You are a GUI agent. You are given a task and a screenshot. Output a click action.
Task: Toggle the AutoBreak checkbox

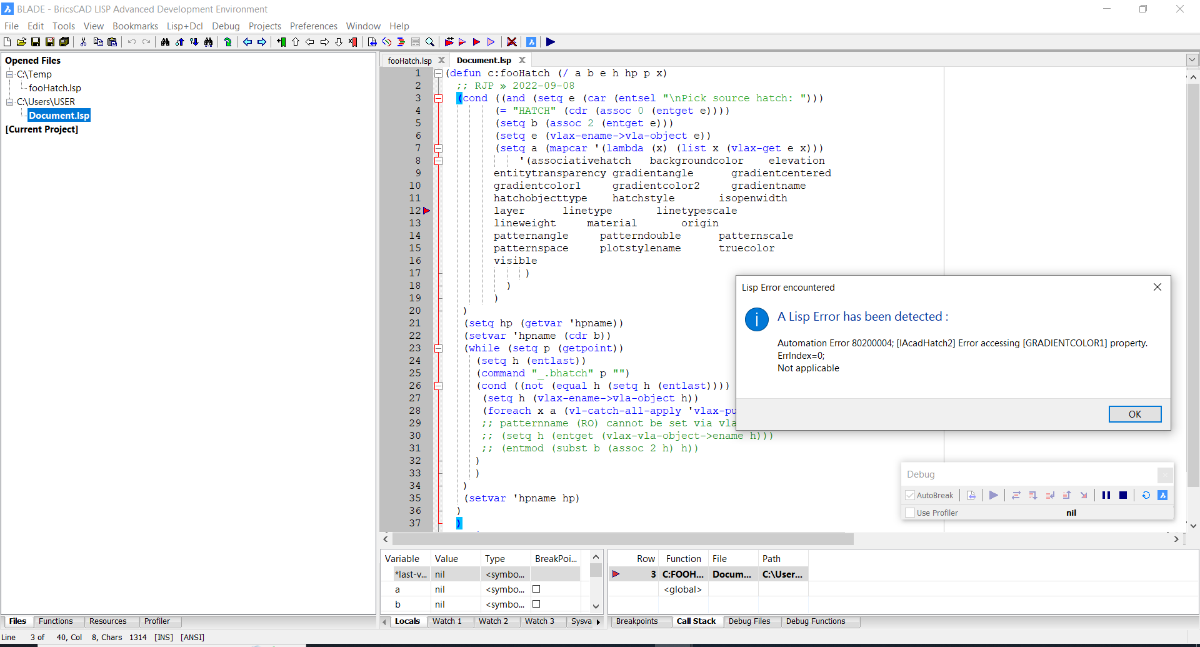[x=909, y=495]
